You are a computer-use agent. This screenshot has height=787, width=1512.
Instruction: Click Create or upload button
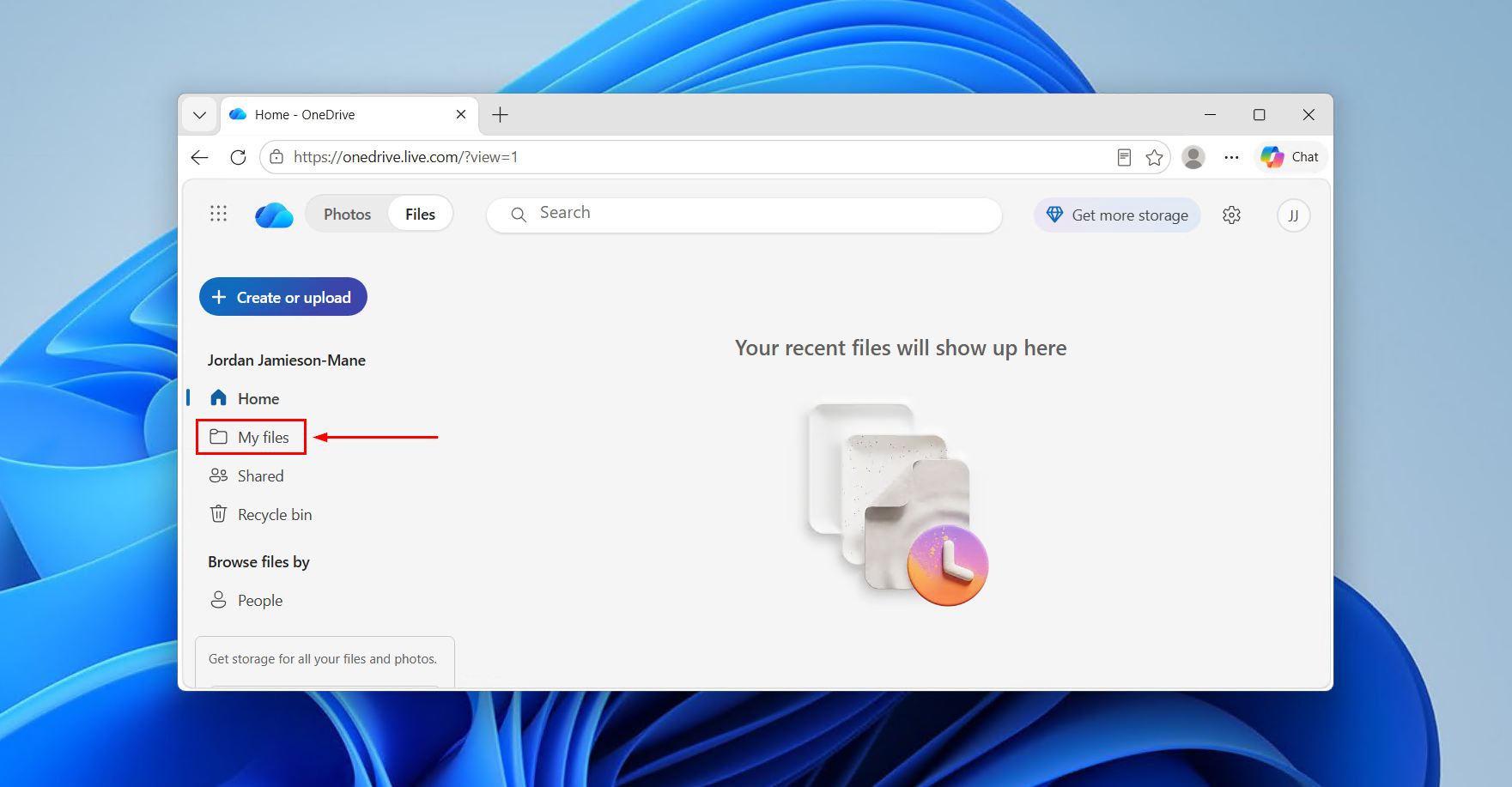coord(283,297)
